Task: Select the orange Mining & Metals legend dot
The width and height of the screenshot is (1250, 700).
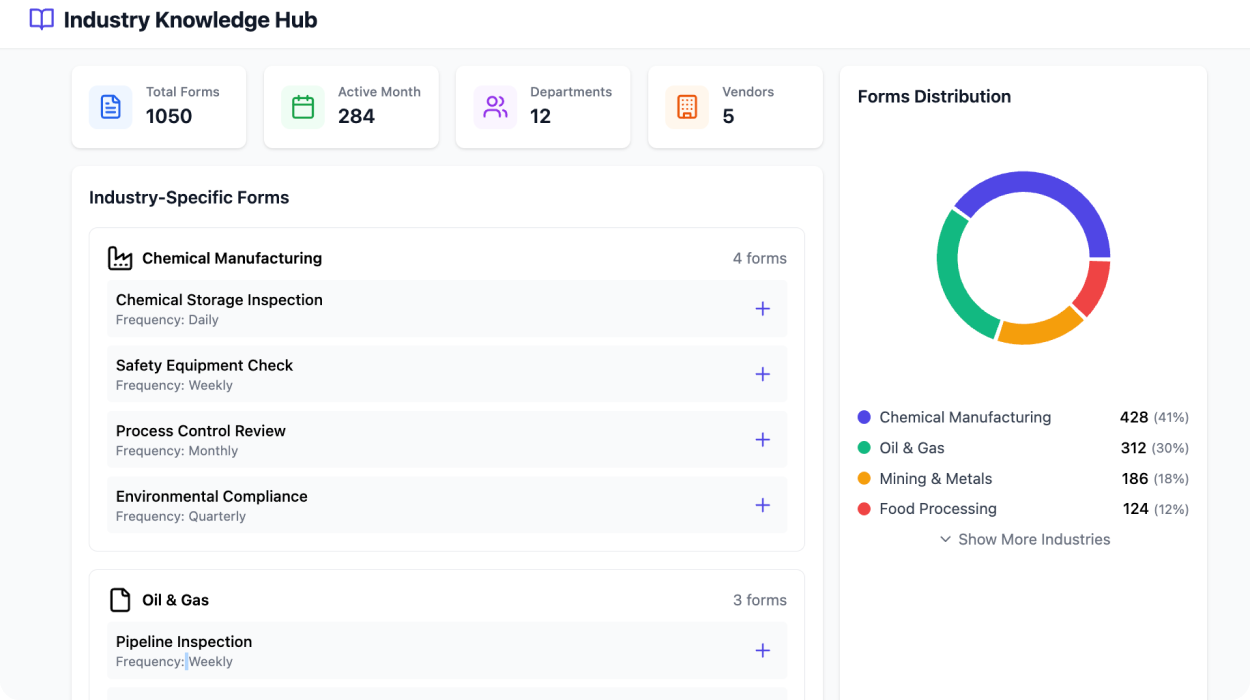Action: (864, 478)
